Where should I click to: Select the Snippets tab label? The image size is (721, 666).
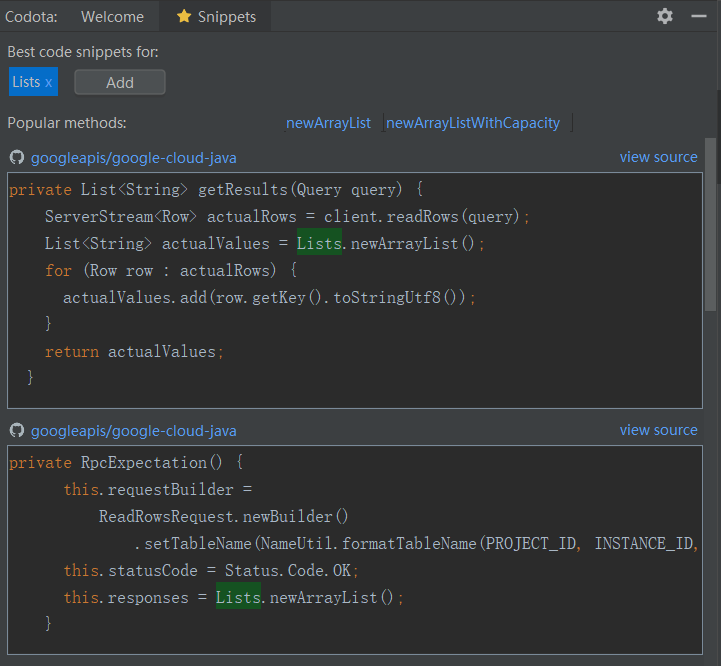226,17
